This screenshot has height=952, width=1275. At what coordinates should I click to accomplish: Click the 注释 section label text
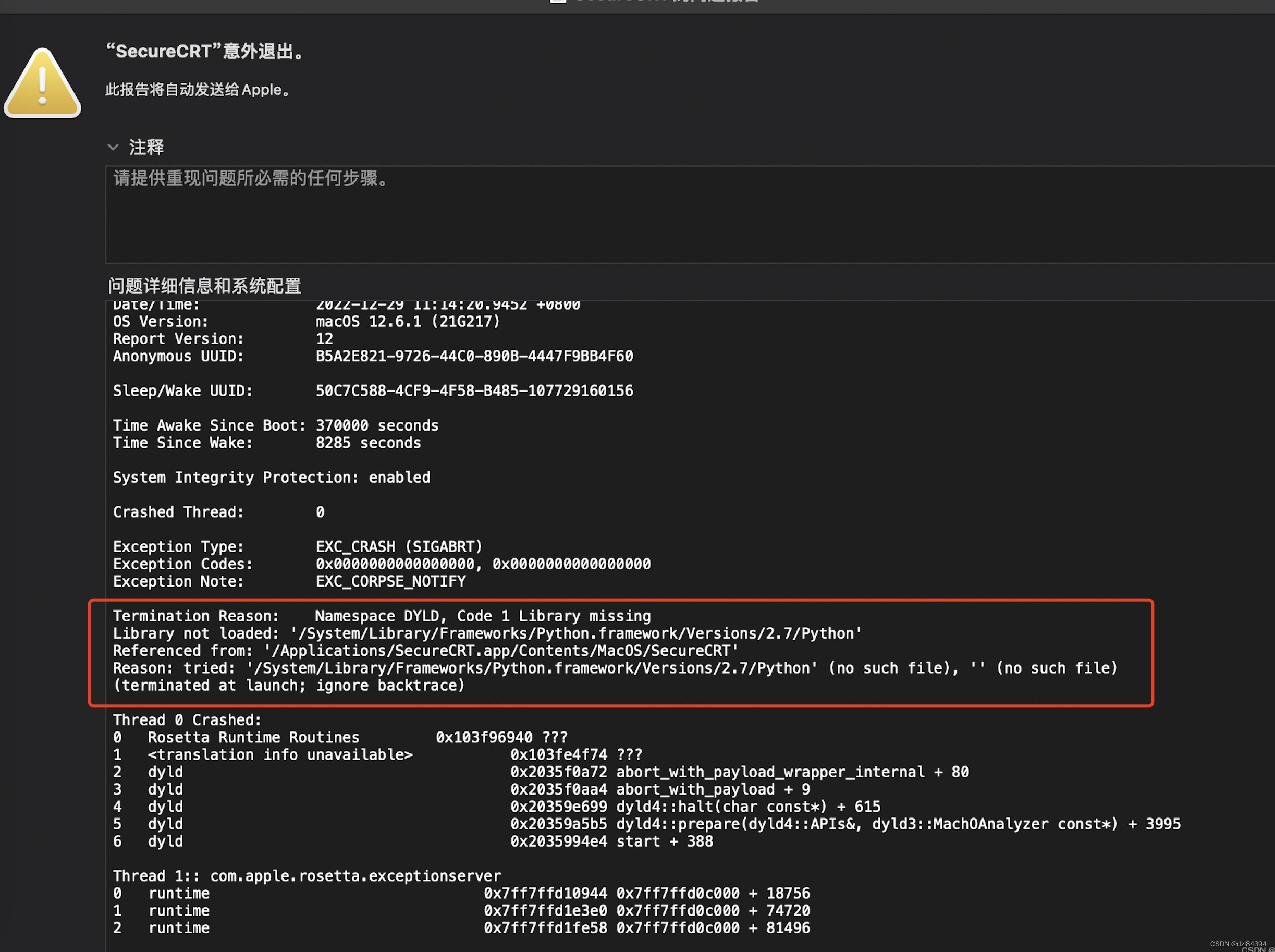pos(146,148)
